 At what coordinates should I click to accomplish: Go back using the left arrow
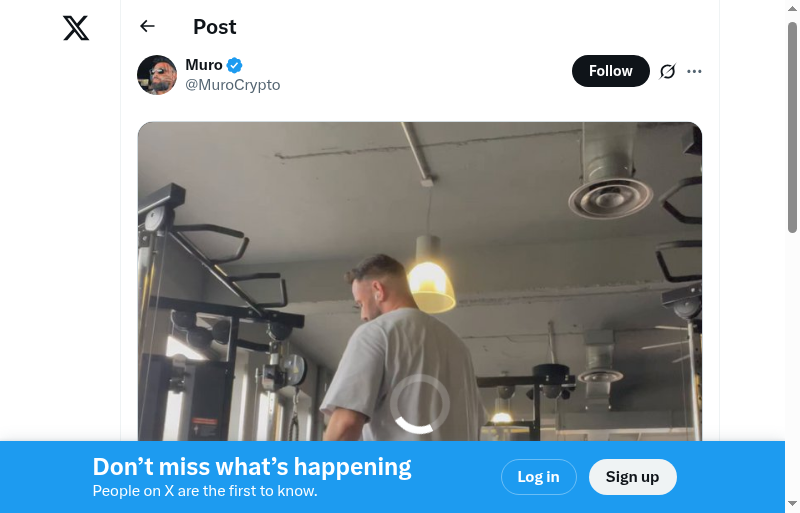click(148, 27)
